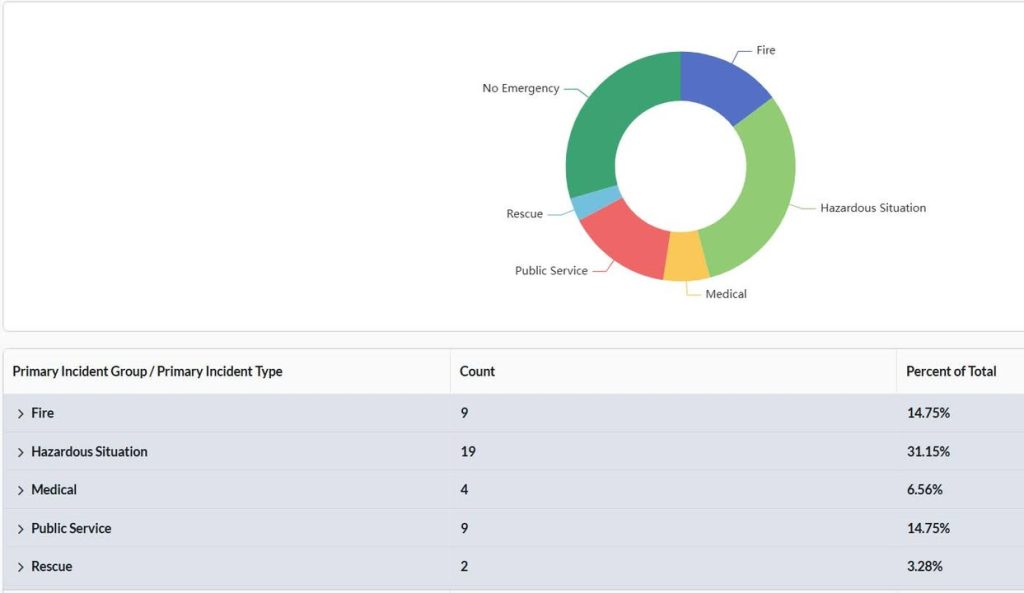
Task: Click the 3.28% percentage cell
Action: tap(924, 566)
